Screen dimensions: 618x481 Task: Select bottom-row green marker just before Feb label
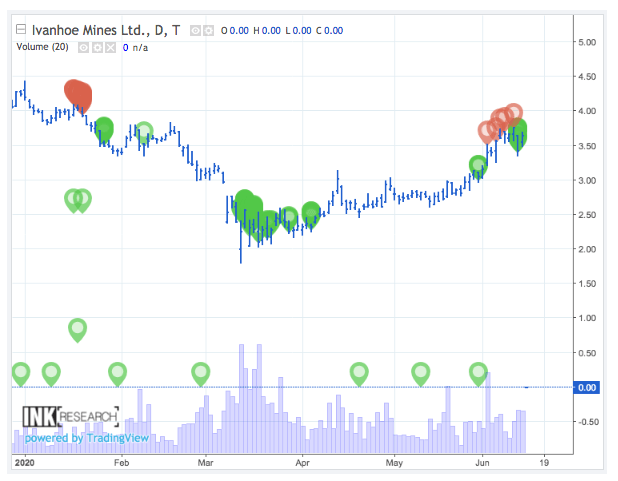[117, 374]
